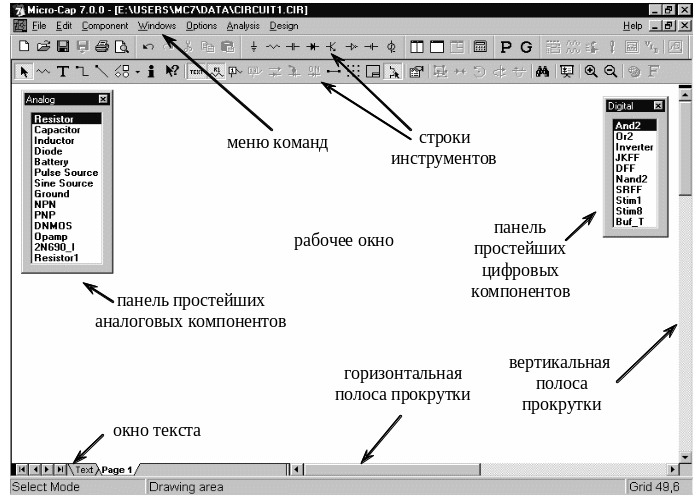Viewport: 696px width, 498px height.
Task: Click the Zoom Out magnifier
Action: 611,71
